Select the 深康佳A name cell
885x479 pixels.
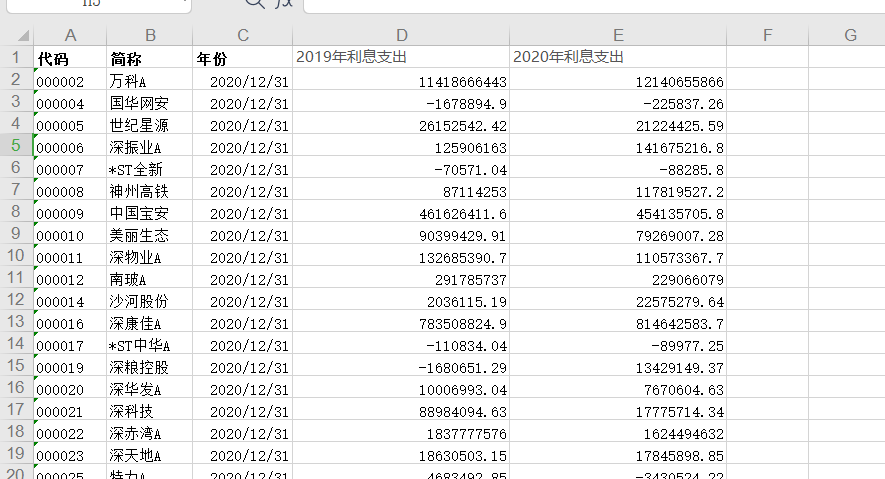[150, 321]
